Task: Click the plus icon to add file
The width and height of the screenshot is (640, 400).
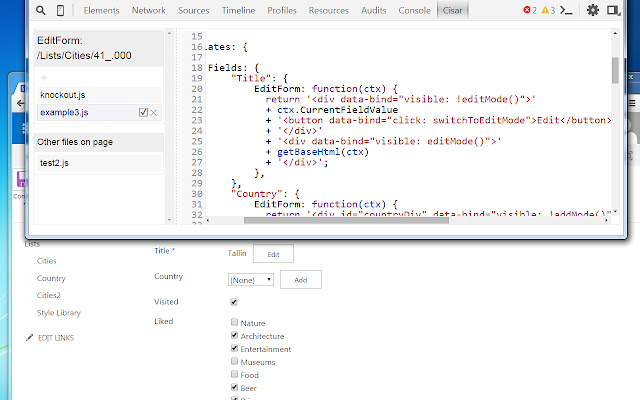Action: (44, 77)
